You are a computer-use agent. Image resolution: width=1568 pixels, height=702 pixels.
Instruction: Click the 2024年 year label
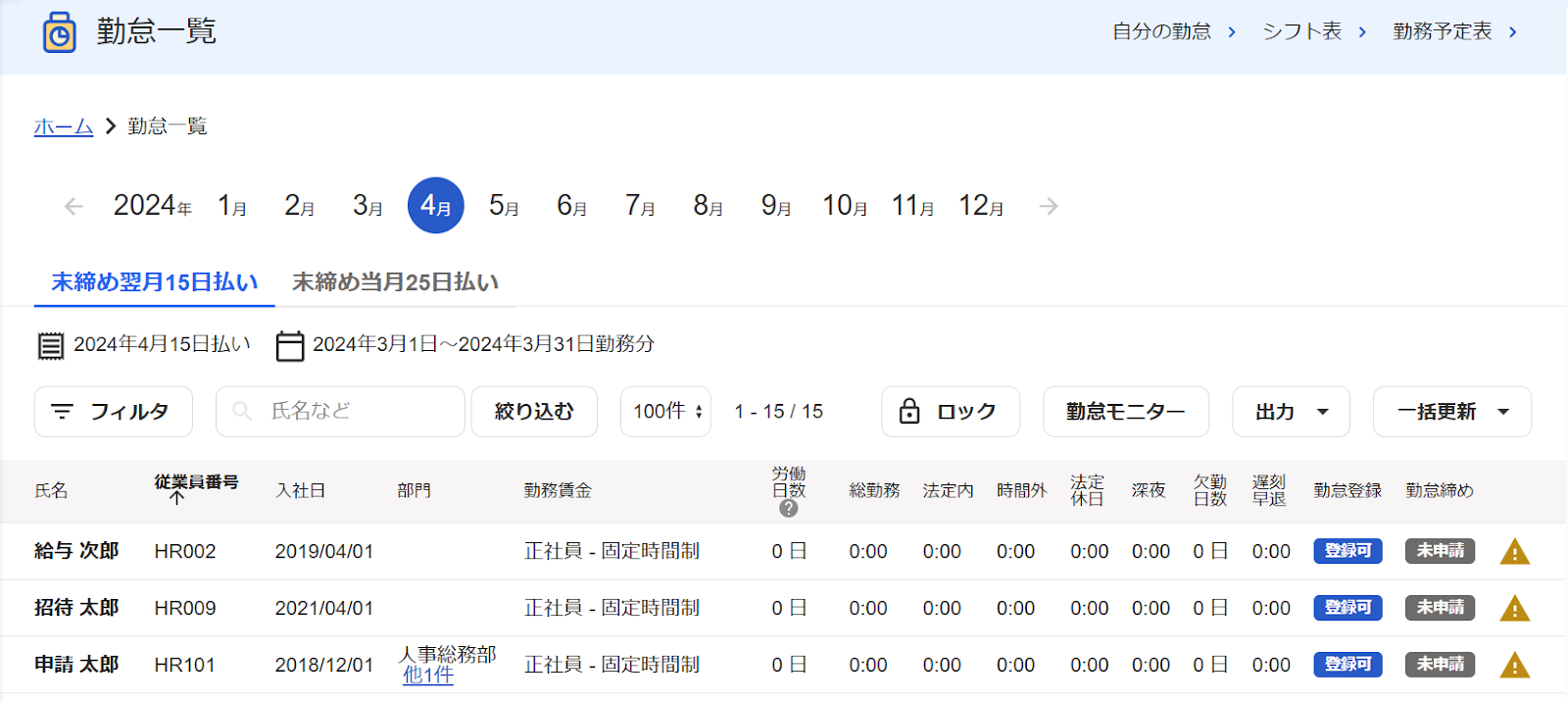[x=153, y=206]
